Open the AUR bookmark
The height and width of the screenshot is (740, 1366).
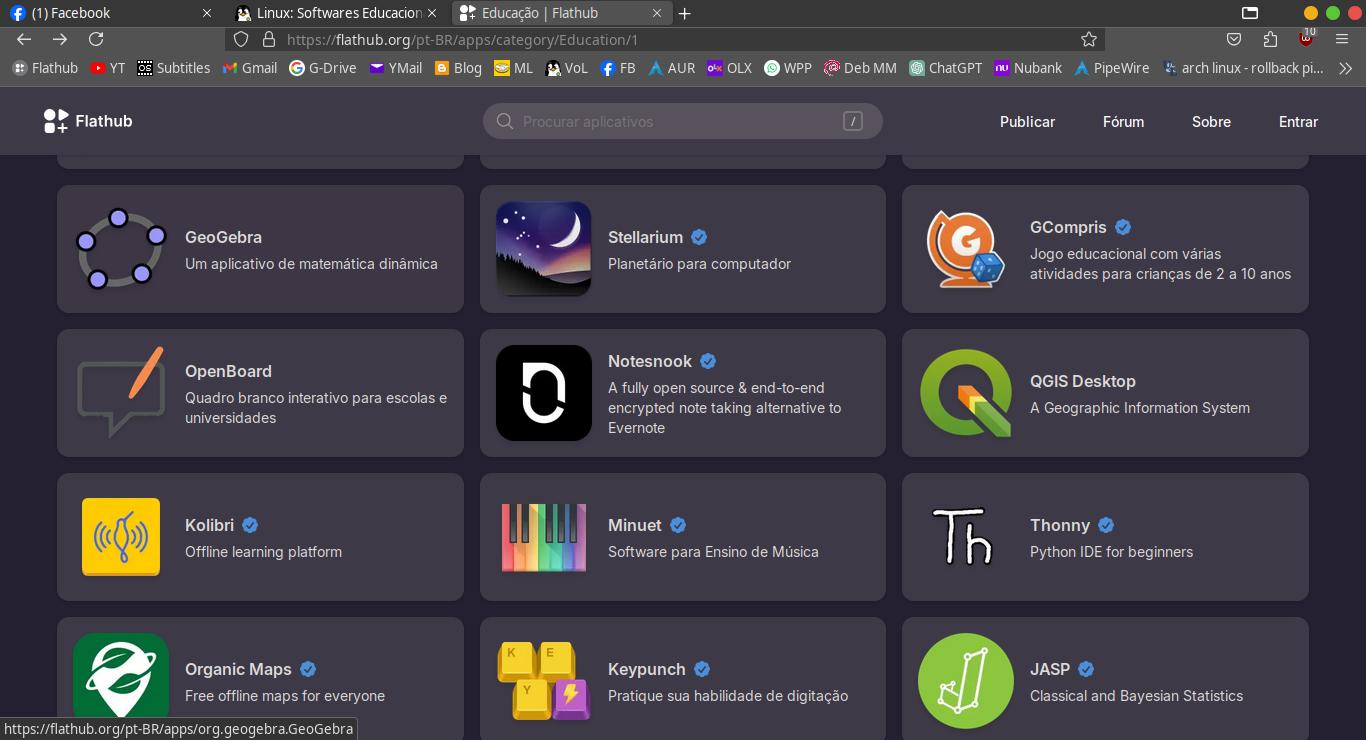pos(671,68)
